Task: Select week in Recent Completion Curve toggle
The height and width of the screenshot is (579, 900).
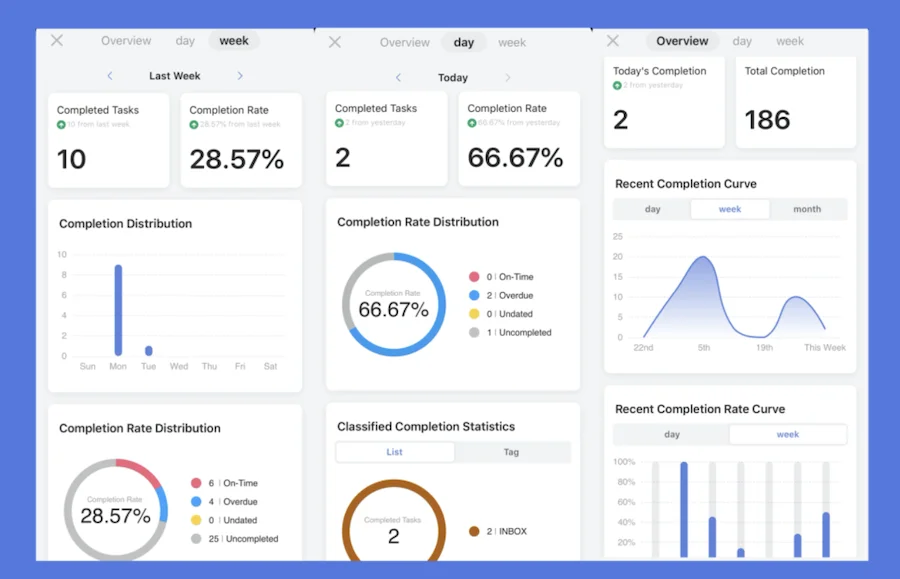Action: point(730,209)
